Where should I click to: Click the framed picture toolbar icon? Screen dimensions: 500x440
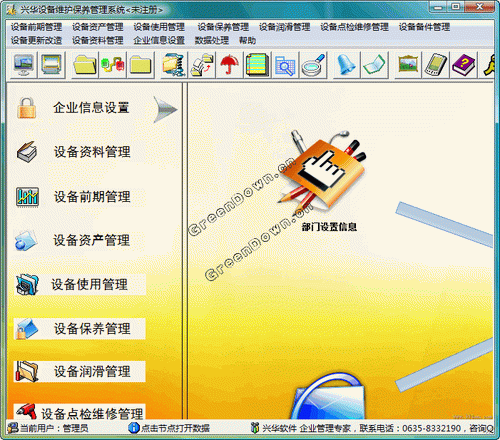[408, 65]
